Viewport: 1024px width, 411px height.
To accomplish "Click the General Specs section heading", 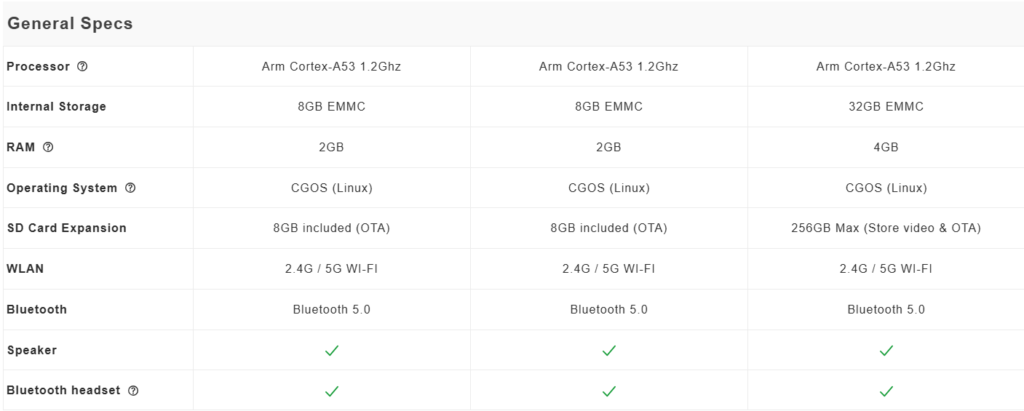I will coord(70,23).
